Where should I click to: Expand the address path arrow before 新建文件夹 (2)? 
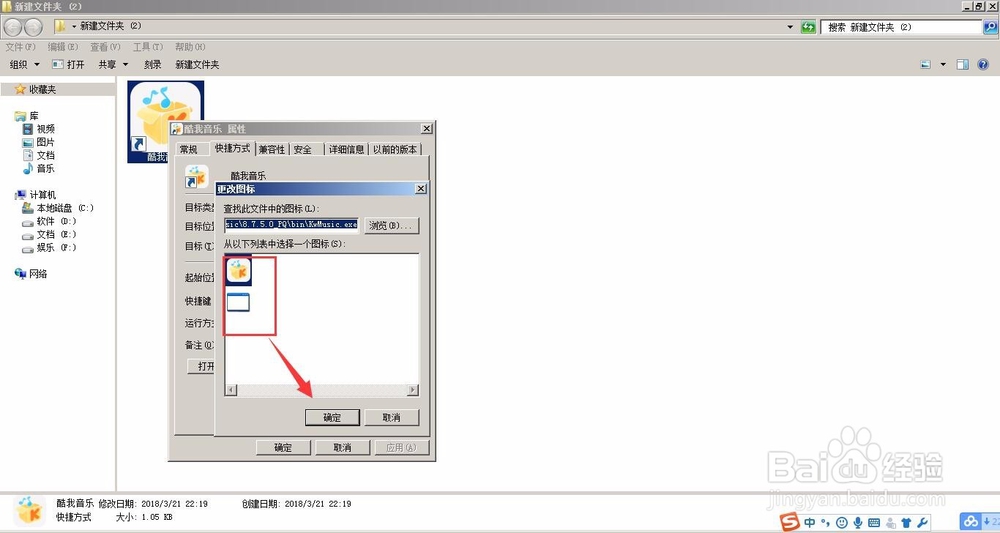point(74,26)
